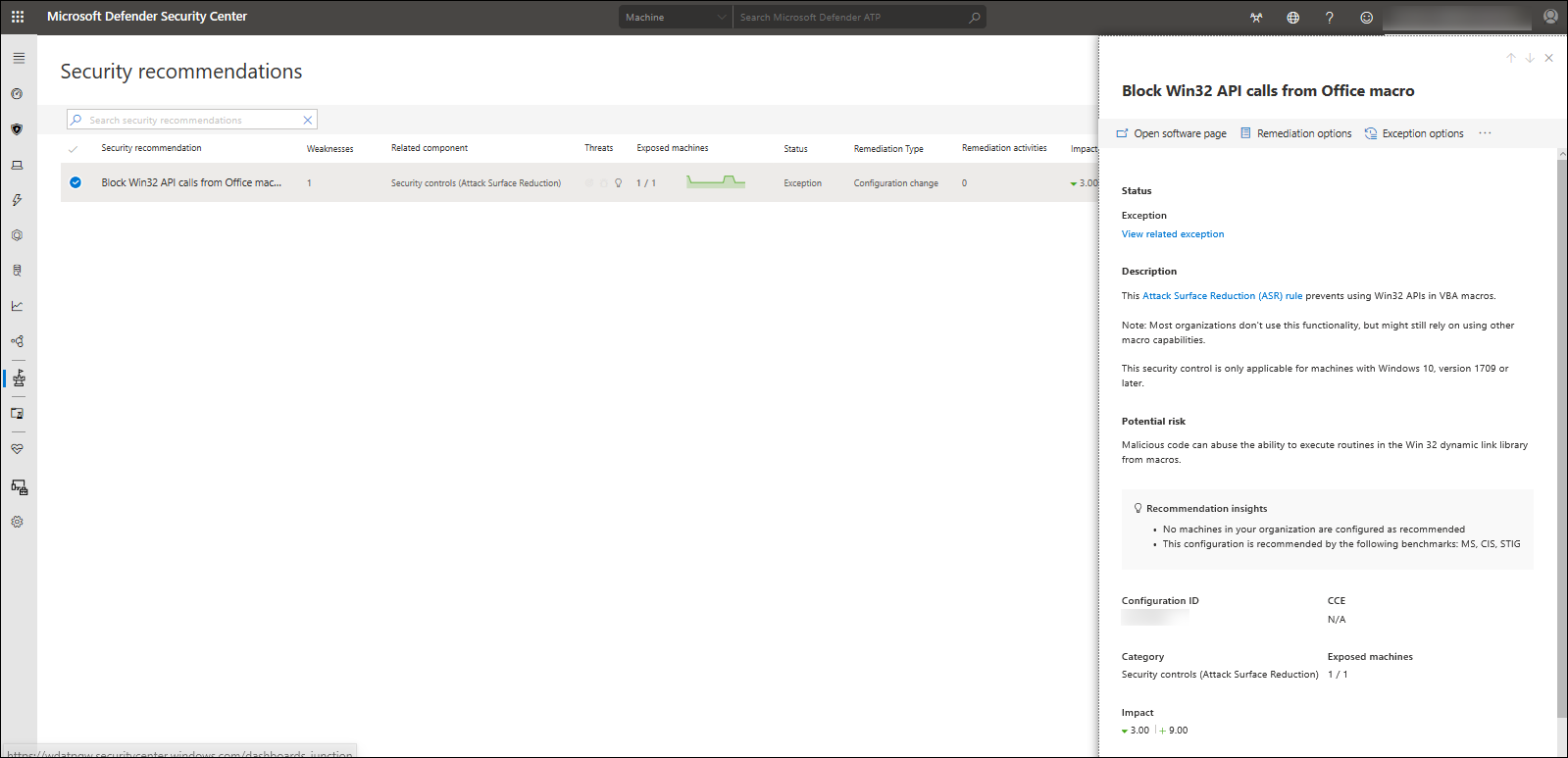Open the laptop Machines list icon in sidebar
The image size is (1568, 758).
17,165
